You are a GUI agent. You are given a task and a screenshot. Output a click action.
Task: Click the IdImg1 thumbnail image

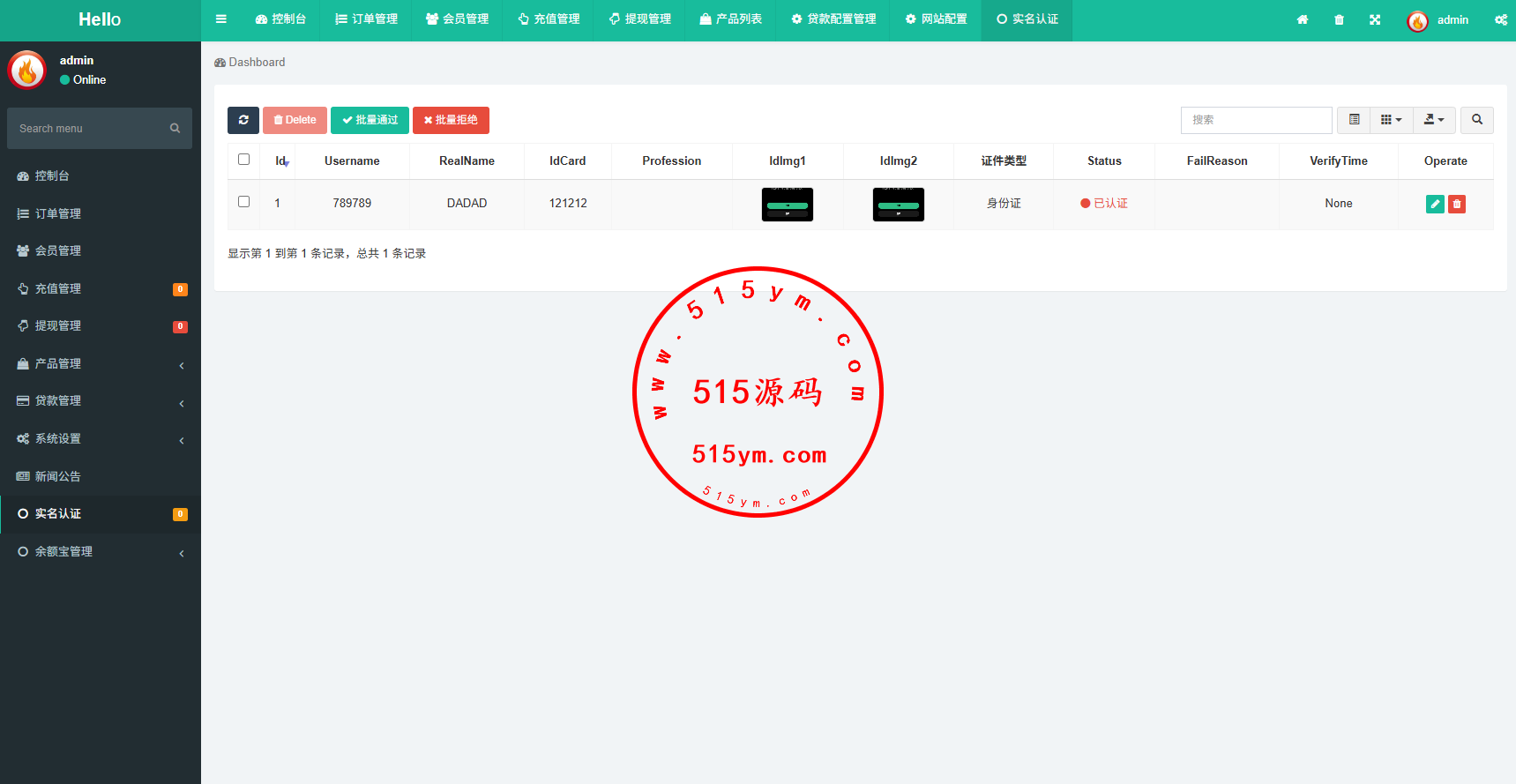point(788,205)
